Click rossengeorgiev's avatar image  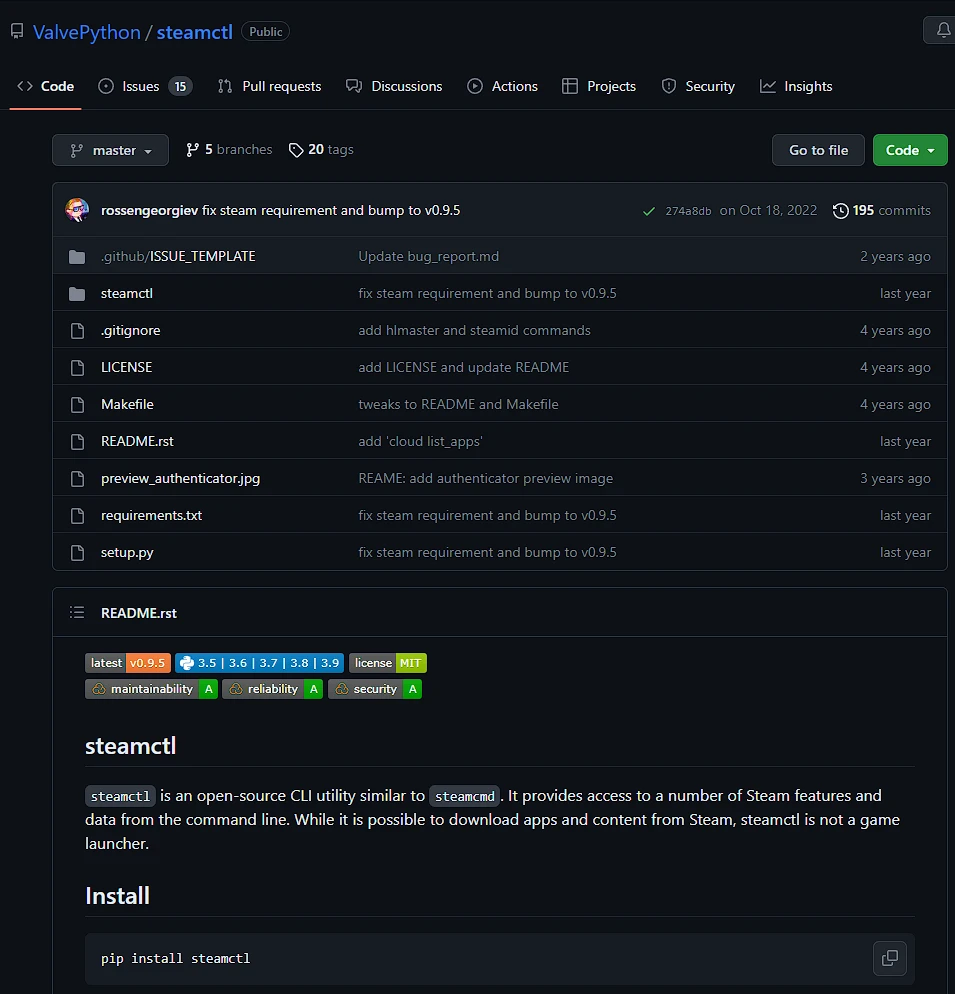point(77,210)
